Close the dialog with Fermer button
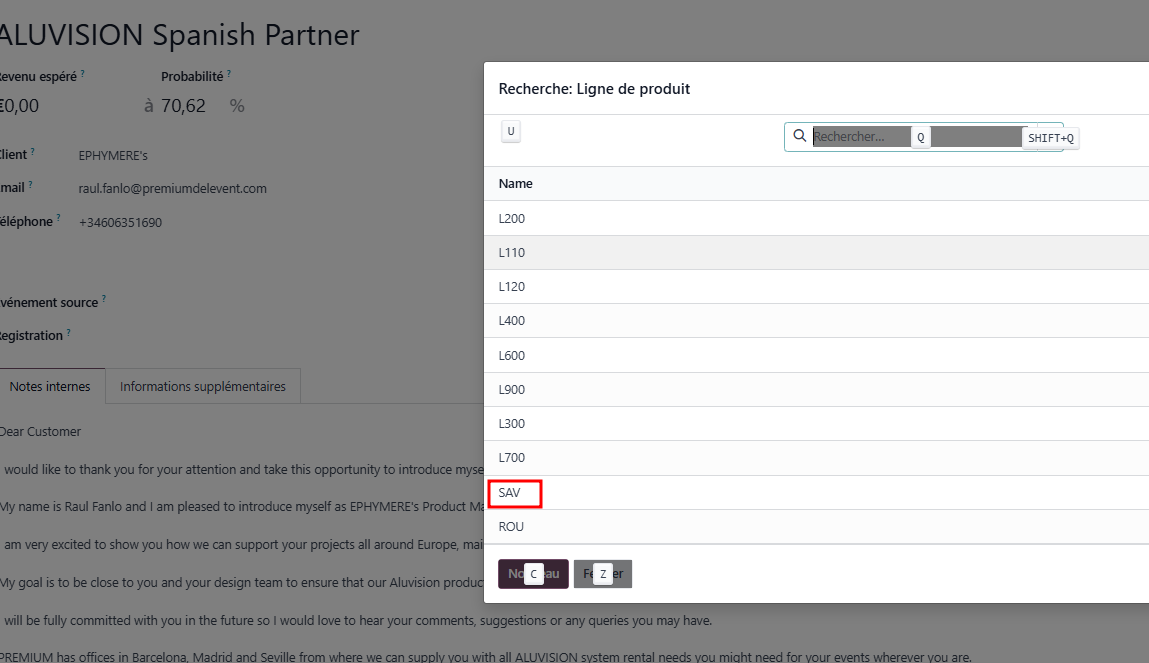The width and height of the screenshot is (1149, 663). 603,574
